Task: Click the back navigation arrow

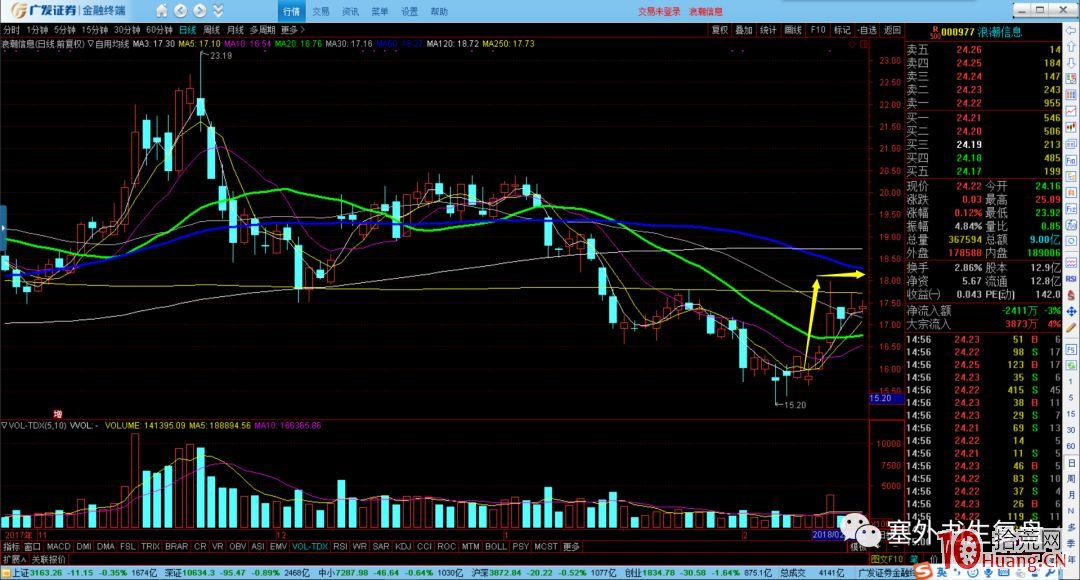Action: pos(180,11)
